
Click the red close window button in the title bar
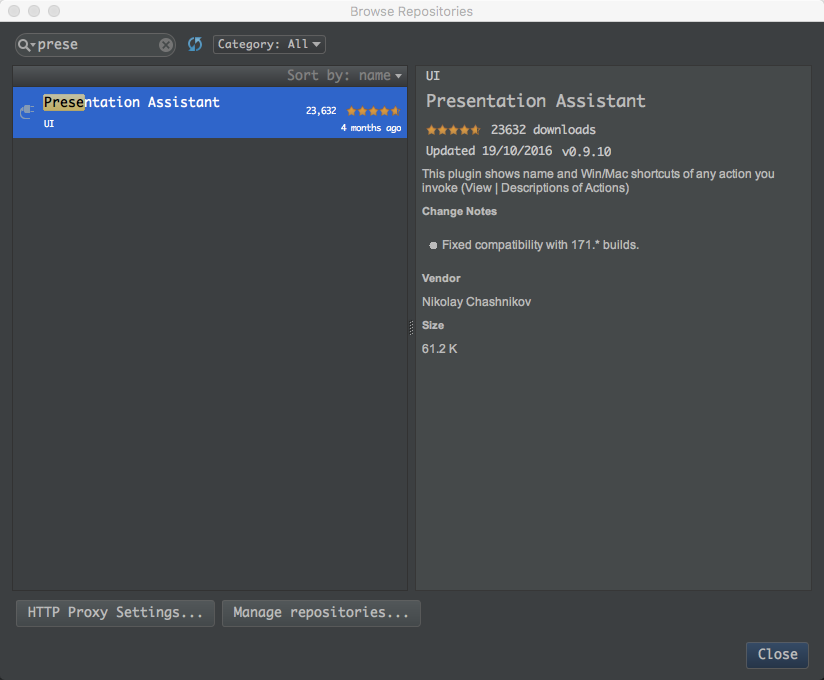pyautogui.click(x=14, y=11)
